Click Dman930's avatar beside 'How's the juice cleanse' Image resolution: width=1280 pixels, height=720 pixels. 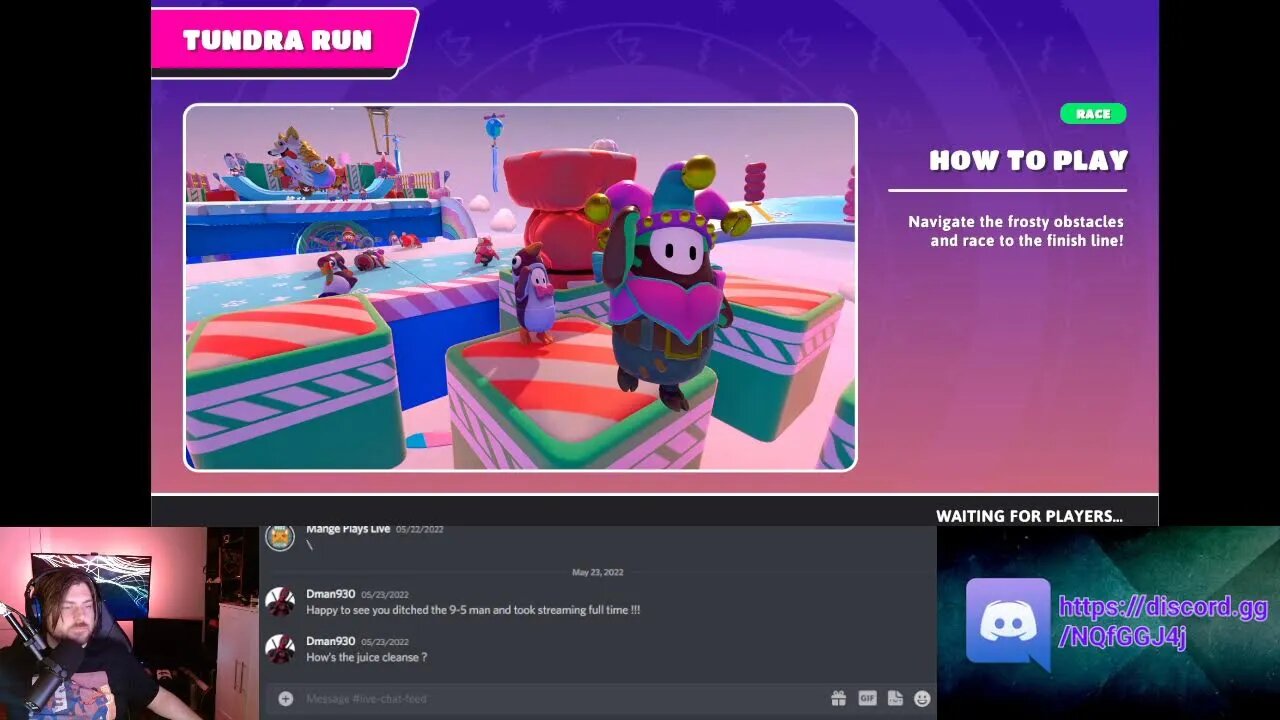point(280,649)
